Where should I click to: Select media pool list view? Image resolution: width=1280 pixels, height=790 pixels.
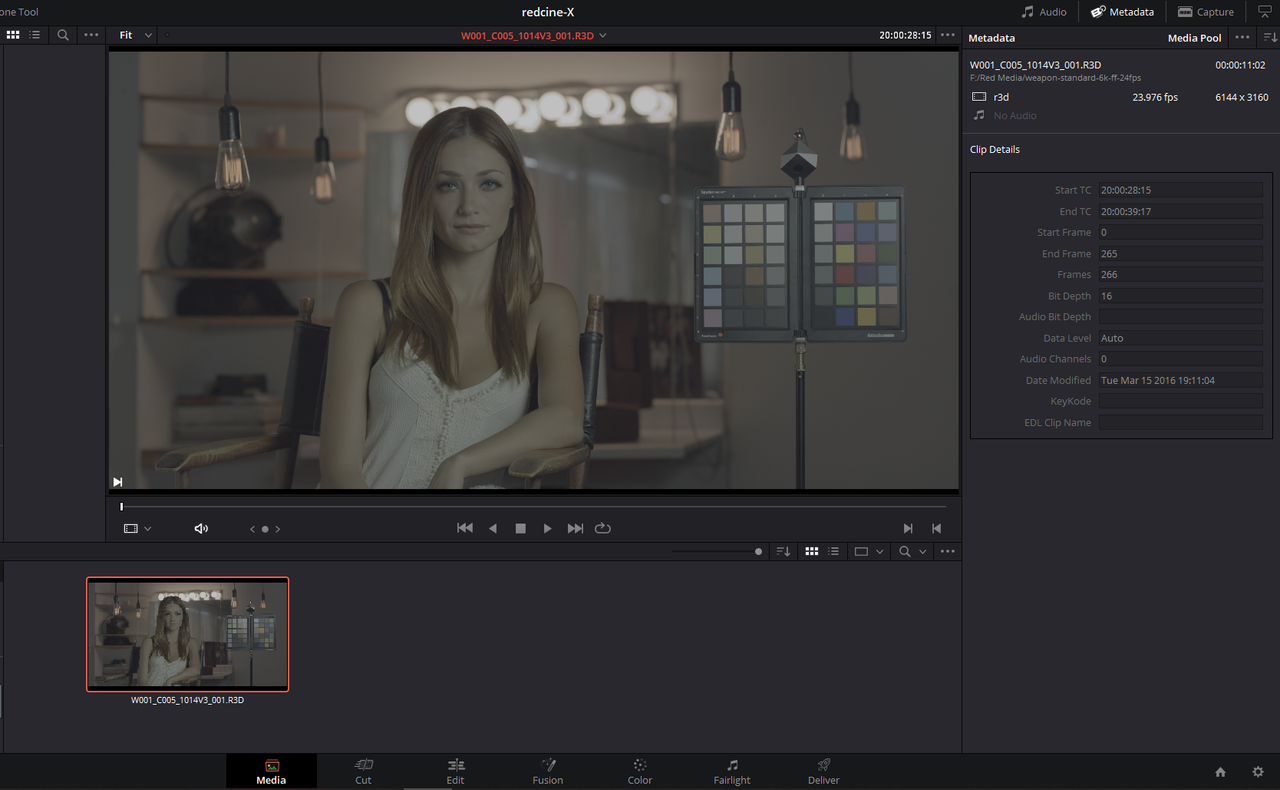click(833, 551)
